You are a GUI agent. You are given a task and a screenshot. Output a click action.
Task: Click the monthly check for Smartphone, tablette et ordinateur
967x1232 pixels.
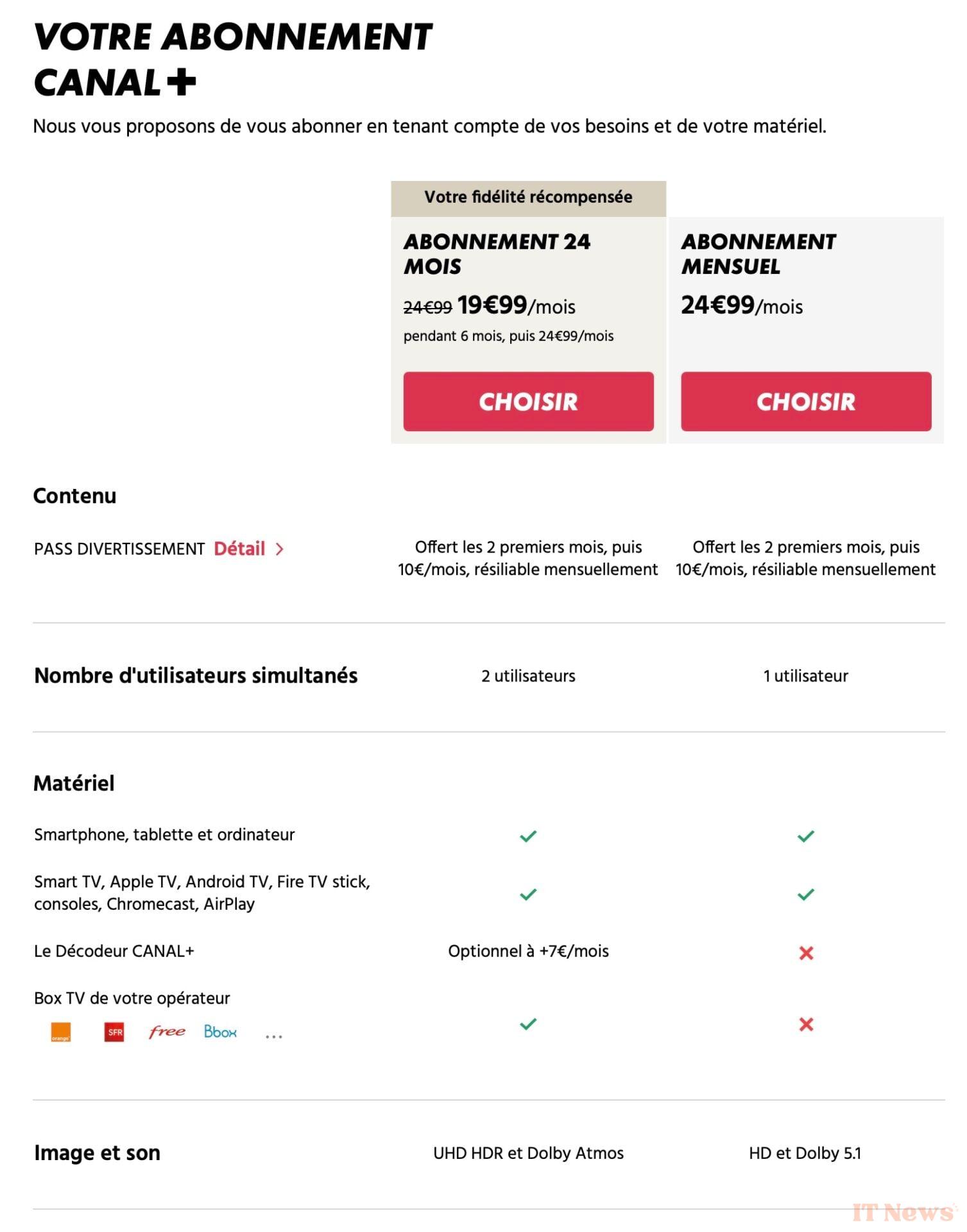pos(805,836)
